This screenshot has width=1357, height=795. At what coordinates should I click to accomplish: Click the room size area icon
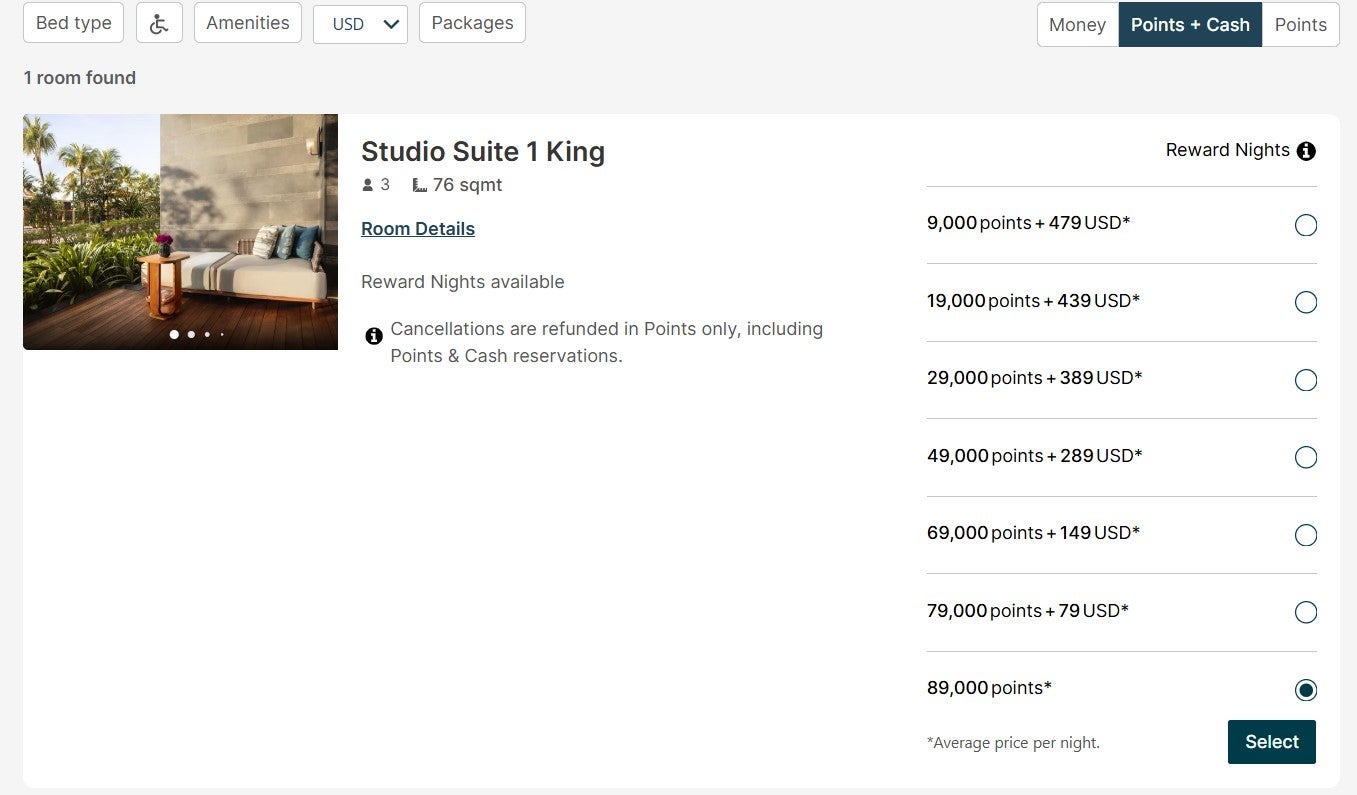pos(420,185)
